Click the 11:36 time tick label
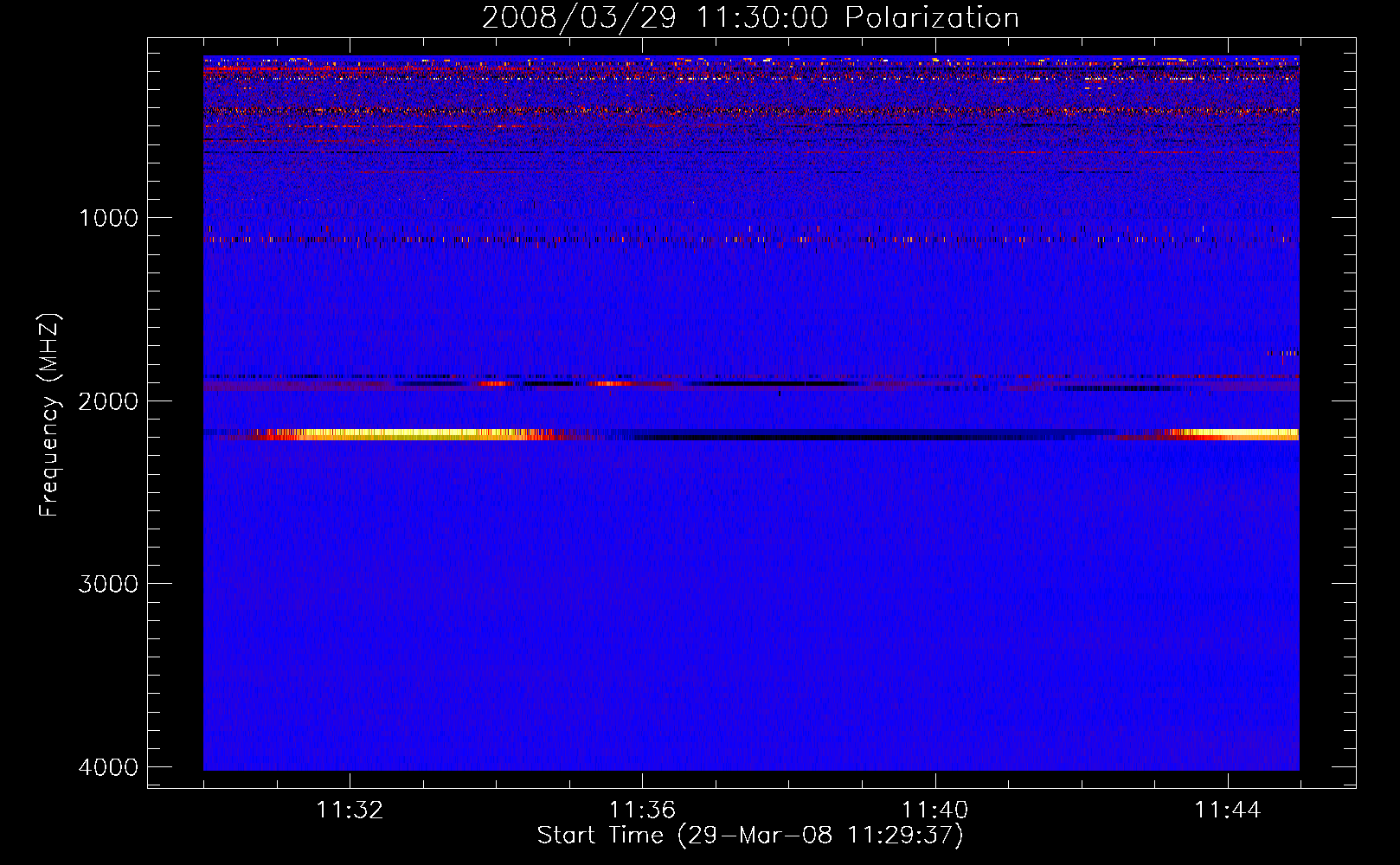1400x865 pixels. (642, 811)
